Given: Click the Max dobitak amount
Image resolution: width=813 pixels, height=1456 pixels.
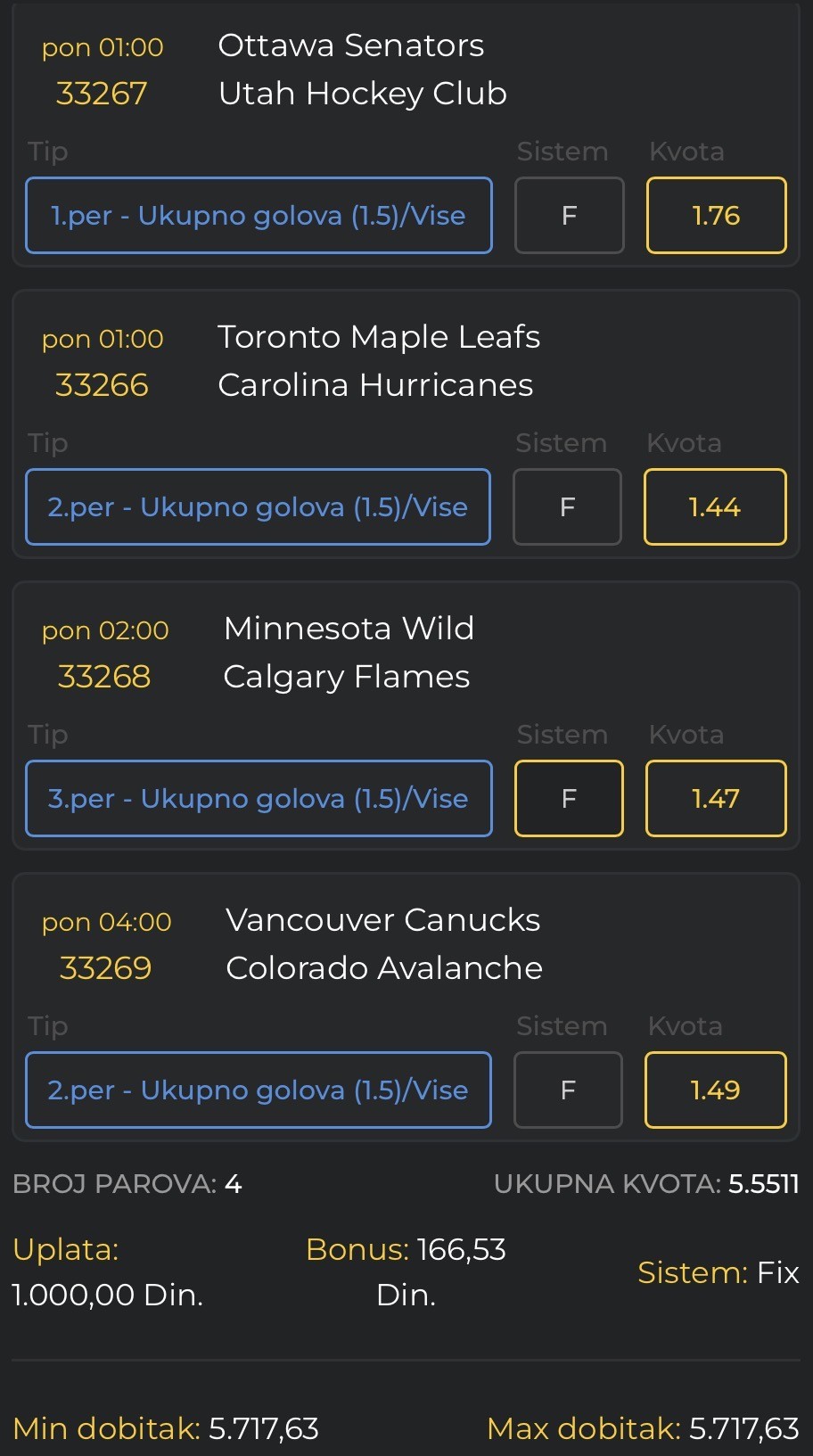Looking at the screenshot, I should [743, 1428].
